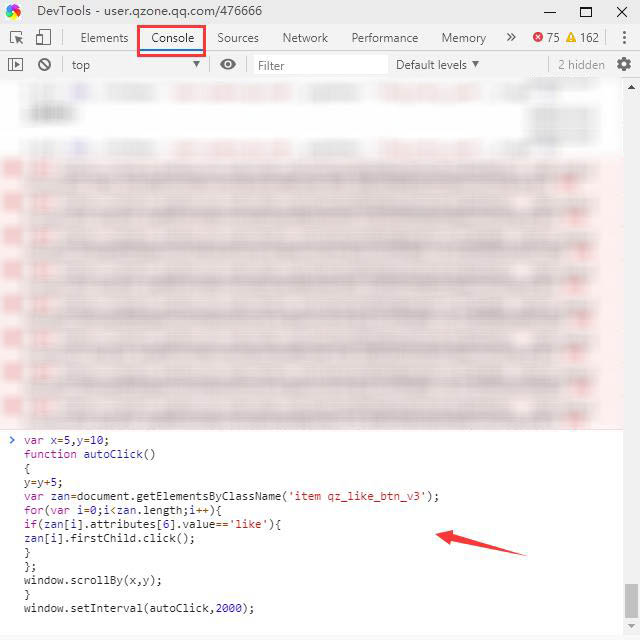640x640 pixels.
Task: Click the console vertical scrollbar thumb
Action: 630,601
